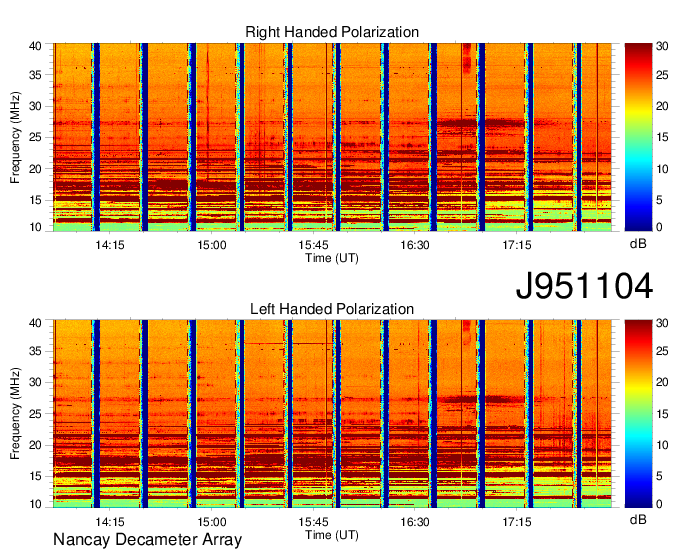This screenshot has width=680, height=552.
Task: Click the 20 MHz tick label on upper plot
Action: (x=36, y=169)
